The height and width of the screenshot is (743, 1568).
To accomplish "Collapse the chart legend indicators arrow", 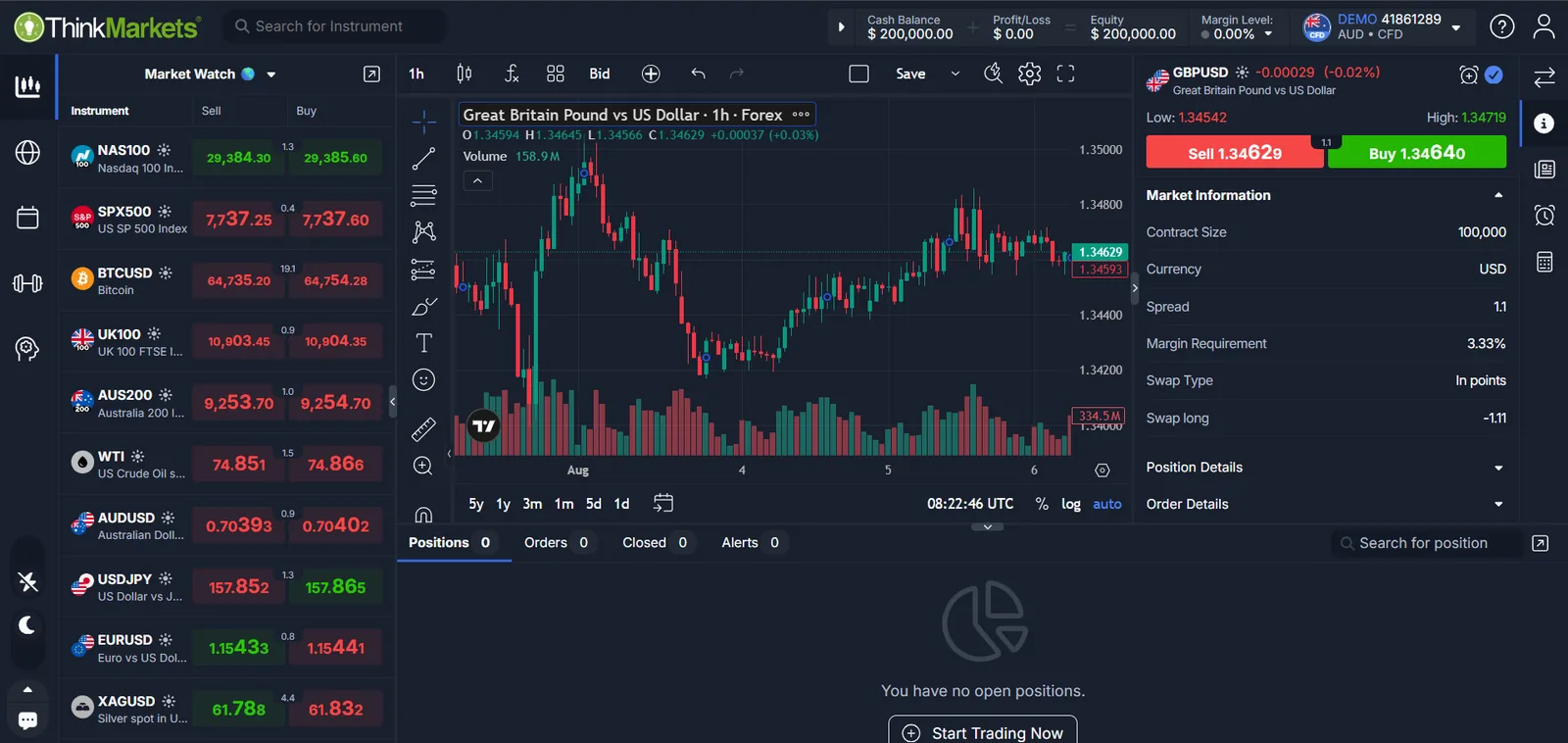I will 477,180.
